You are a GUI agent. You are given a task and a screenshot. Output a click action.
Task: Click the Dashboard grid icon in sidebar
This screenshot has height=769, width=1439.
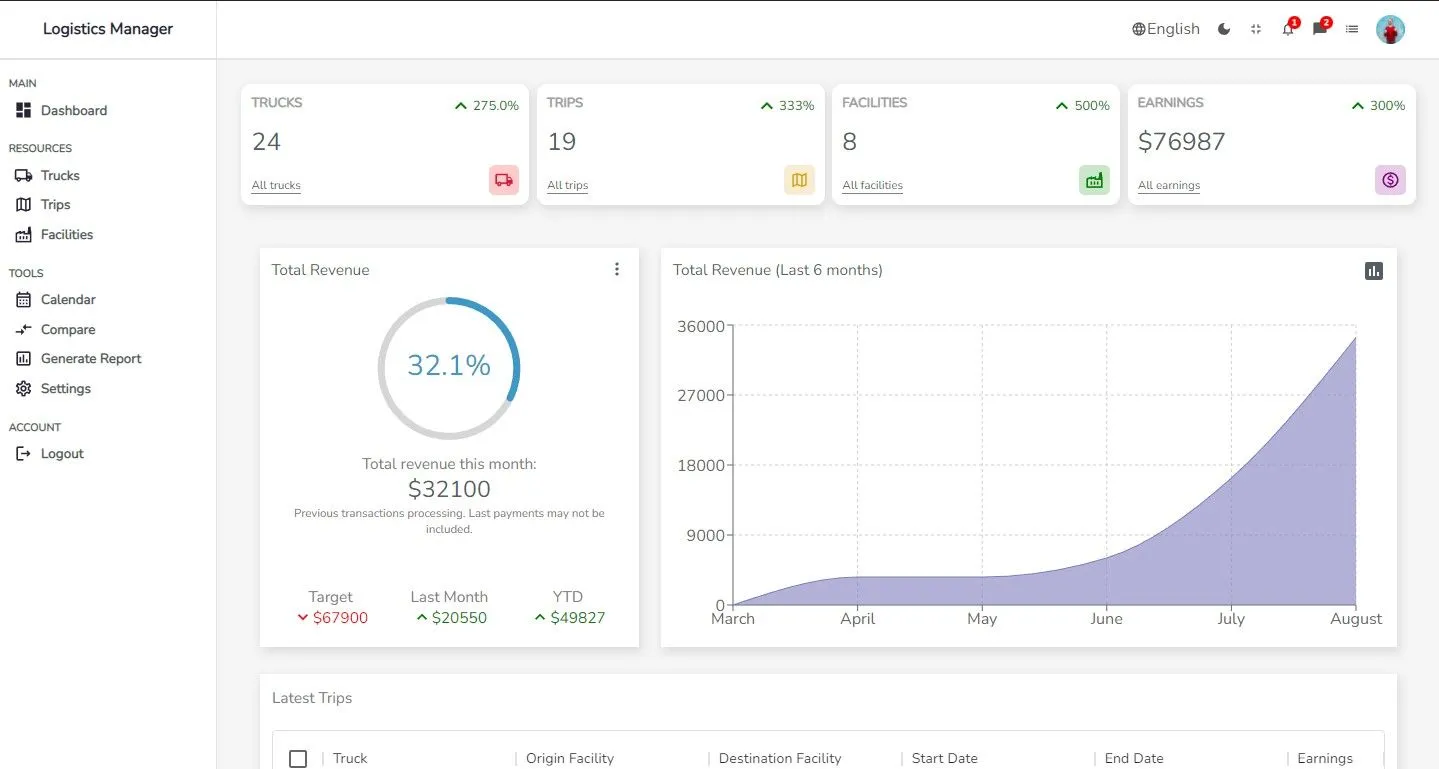click(x=24, y=110)
